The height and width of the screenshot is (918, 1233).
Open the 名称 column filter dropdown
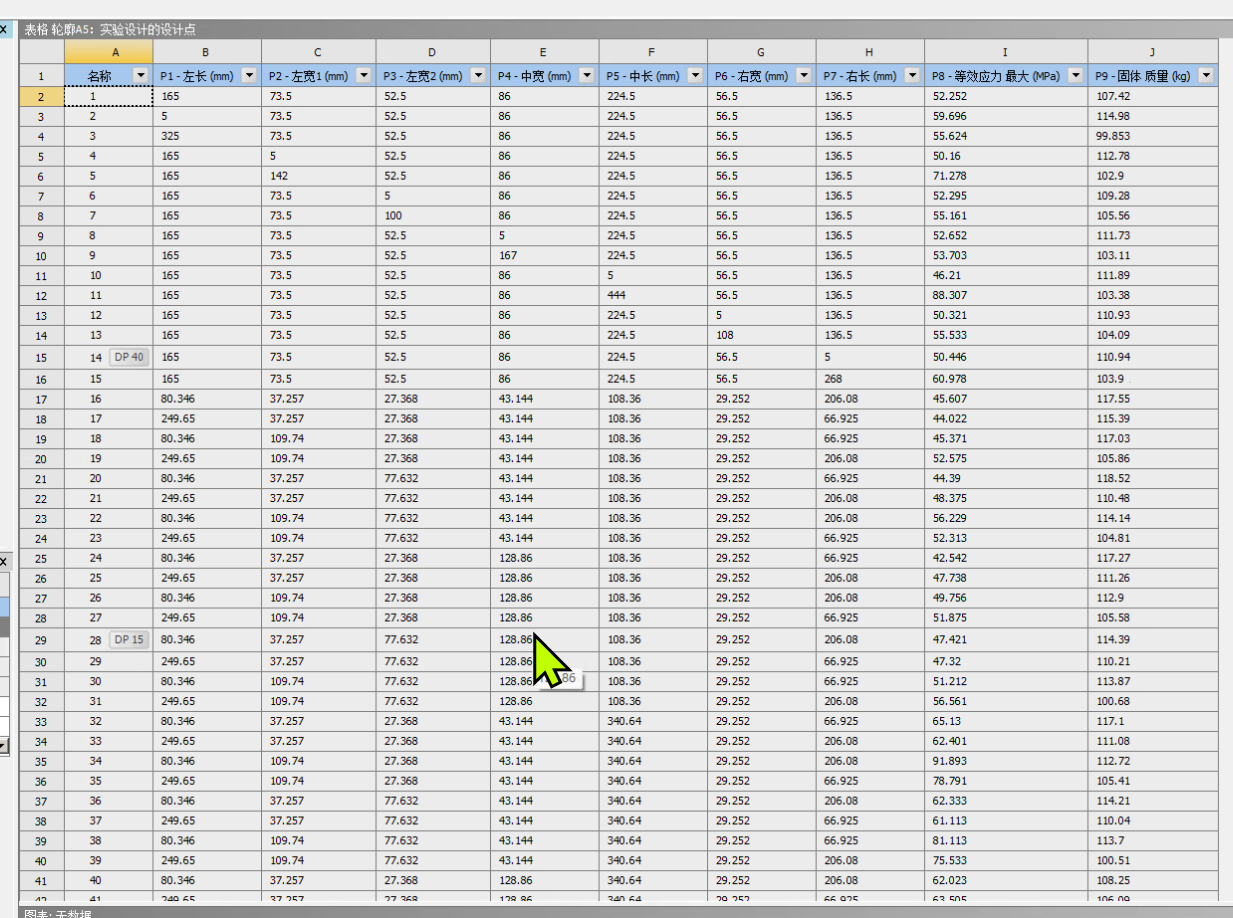point(139,76)
